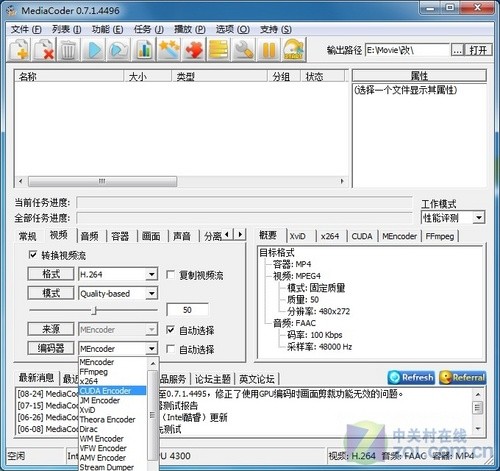Click the 模式 button
The width and height of the screenshot is (500, 471).
[51, 293]
